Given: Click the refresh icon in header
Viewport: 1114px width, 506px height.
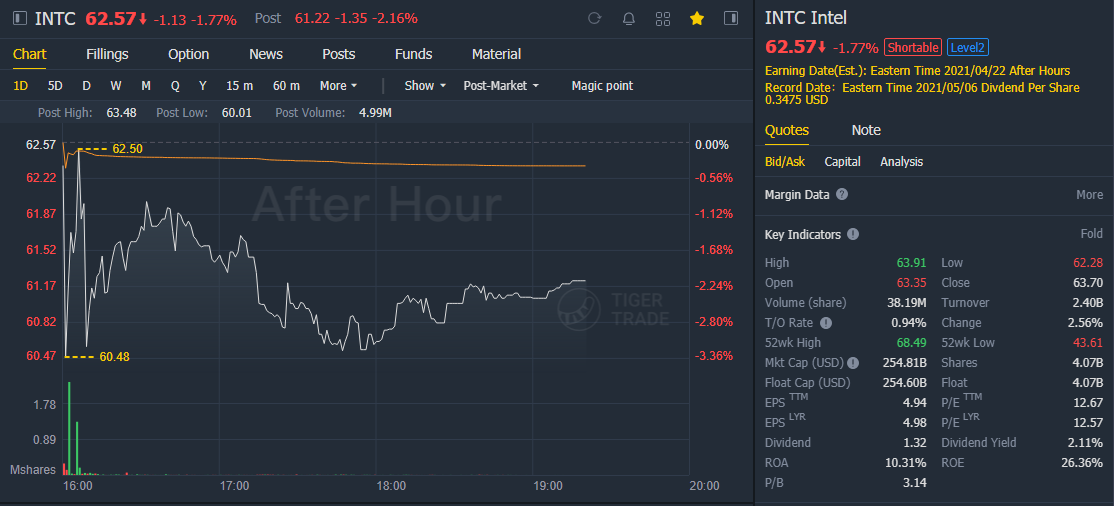Looking at the screenshot, I should [595, 18].
